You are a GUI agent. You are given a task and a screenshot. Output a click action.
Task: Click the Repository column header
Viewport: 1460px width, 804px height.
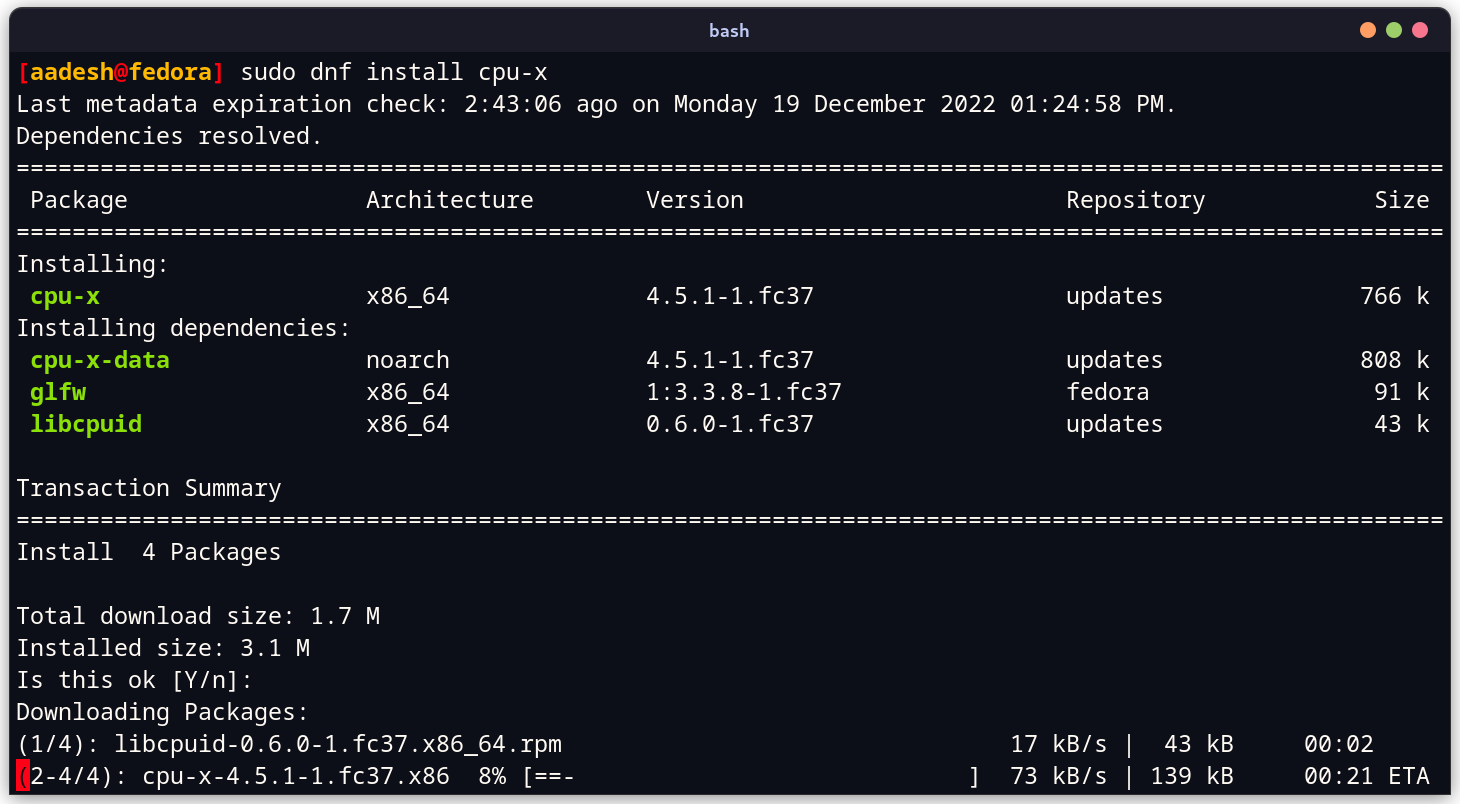[1135, 199]
